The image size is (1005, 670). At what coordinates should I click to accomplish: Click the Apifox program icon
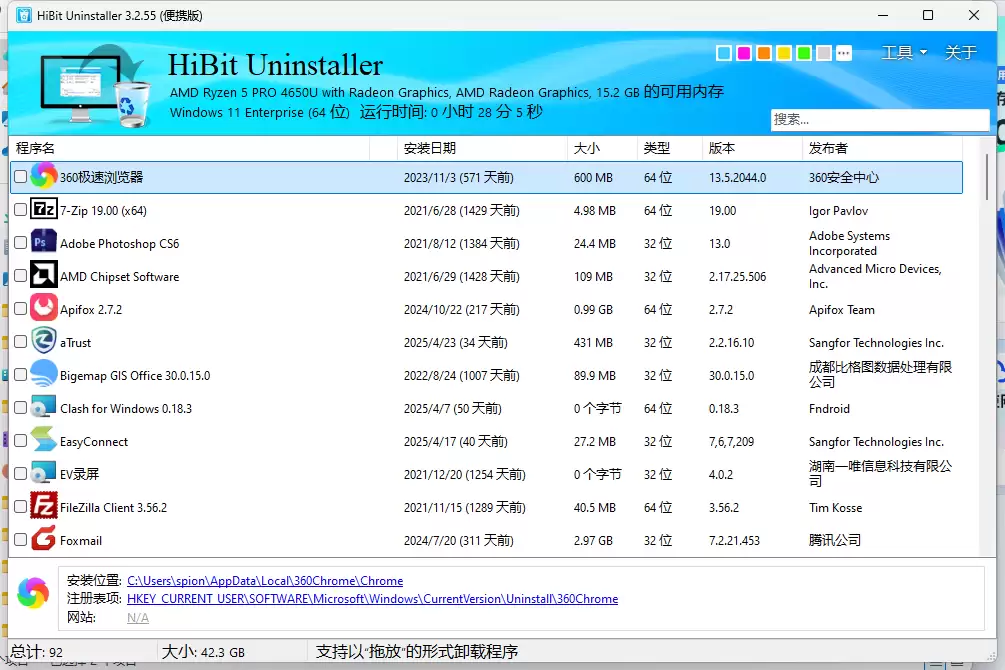(44, 308)
